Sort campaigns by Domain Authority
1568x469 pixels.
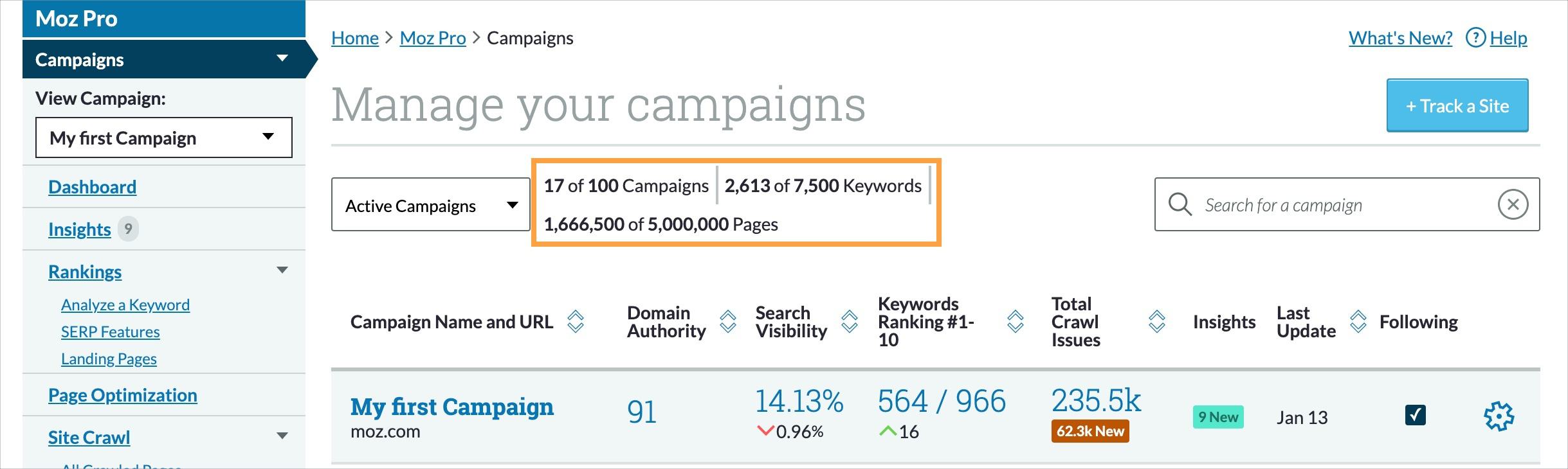727,321
